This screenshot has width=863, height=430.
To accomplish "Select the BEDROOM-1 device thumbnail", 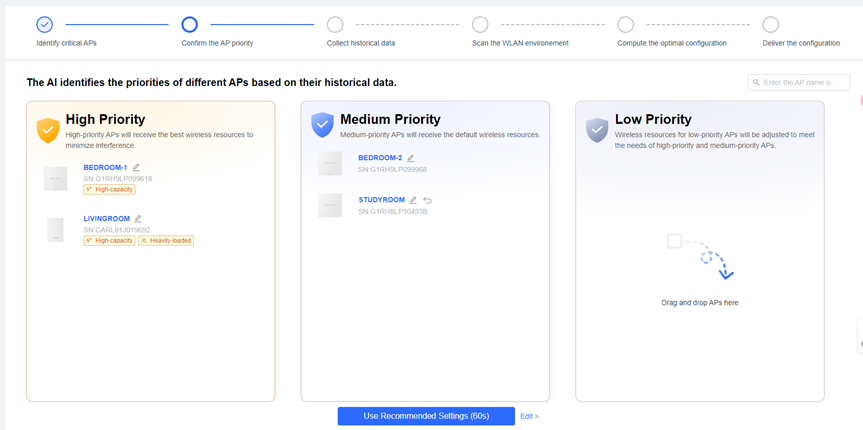I will pyautogui.click(x=55, y=179).
